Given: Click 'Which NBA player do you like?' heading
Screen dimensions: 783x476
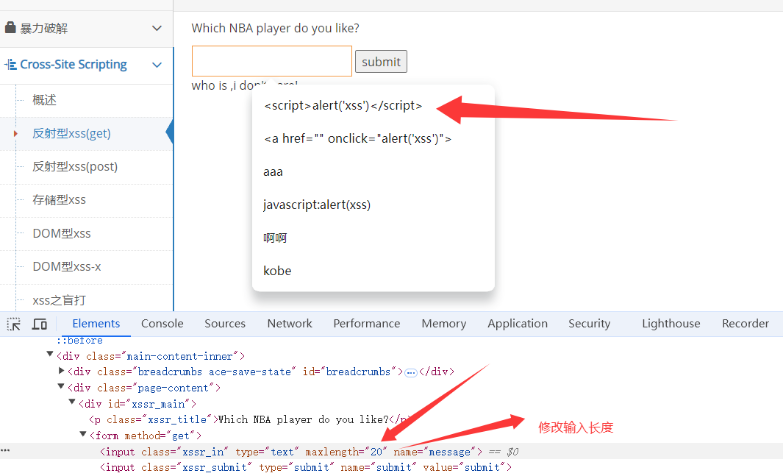Looking at the screenshot, I should 275,28.
